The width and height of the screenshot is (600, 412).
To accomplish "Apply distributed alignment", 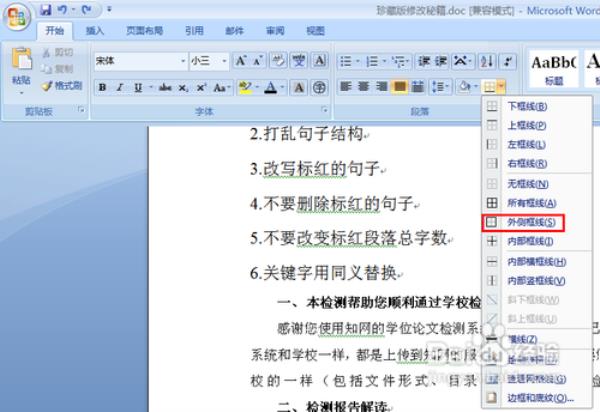I will 417,87.
